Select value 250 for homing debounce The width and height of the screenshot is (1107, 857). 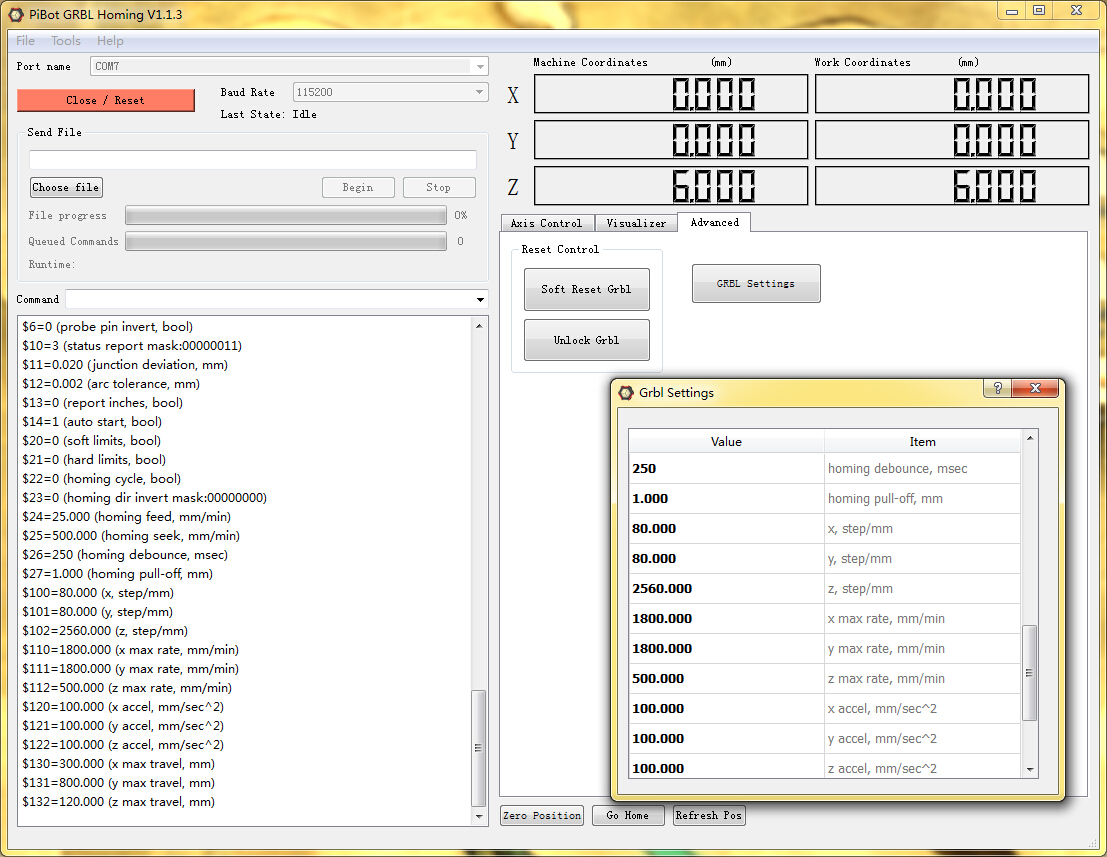726,469
